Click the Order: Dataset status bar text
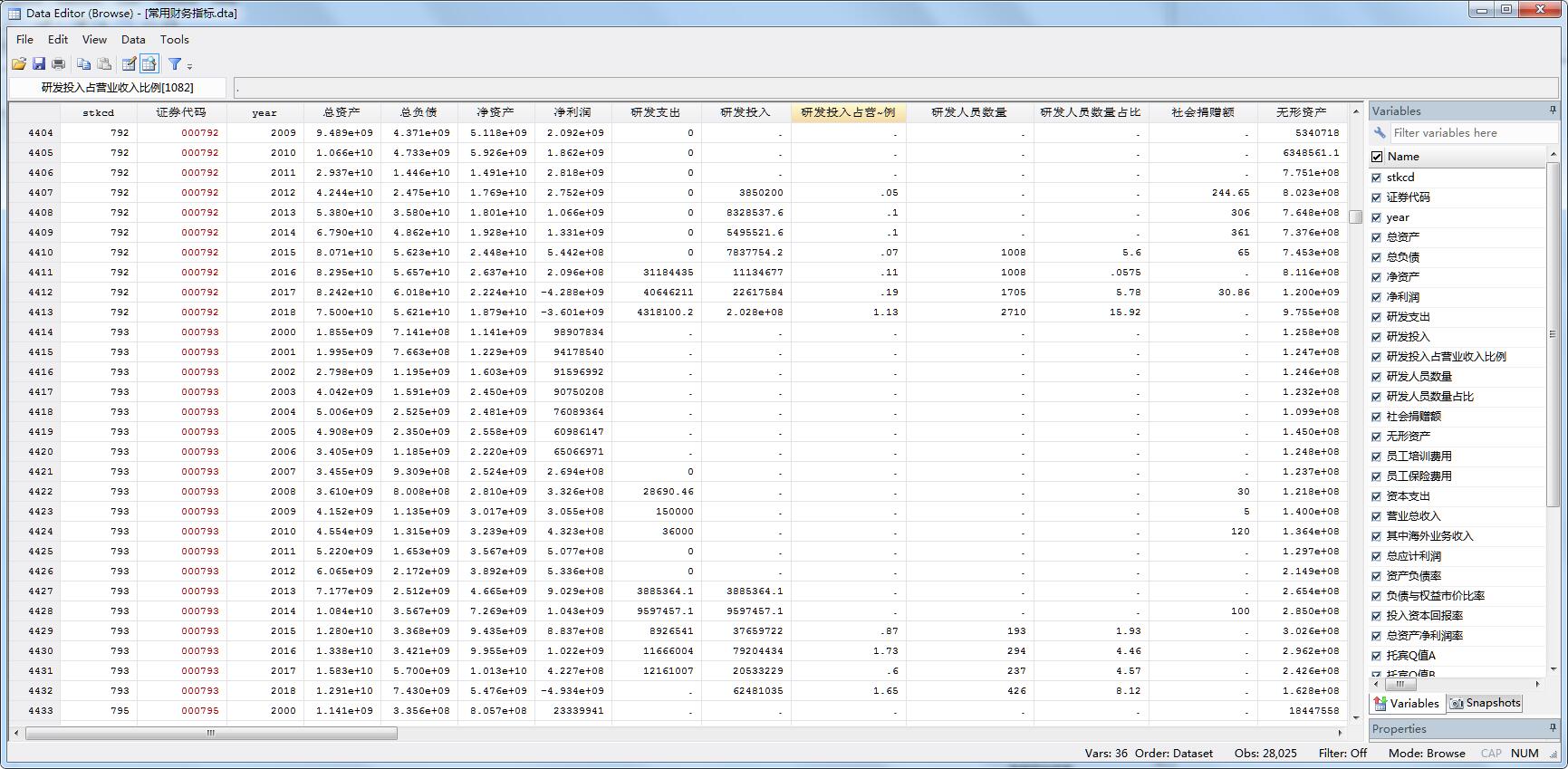Viewport: 1568px width, 769px height. coord(1173,753)
